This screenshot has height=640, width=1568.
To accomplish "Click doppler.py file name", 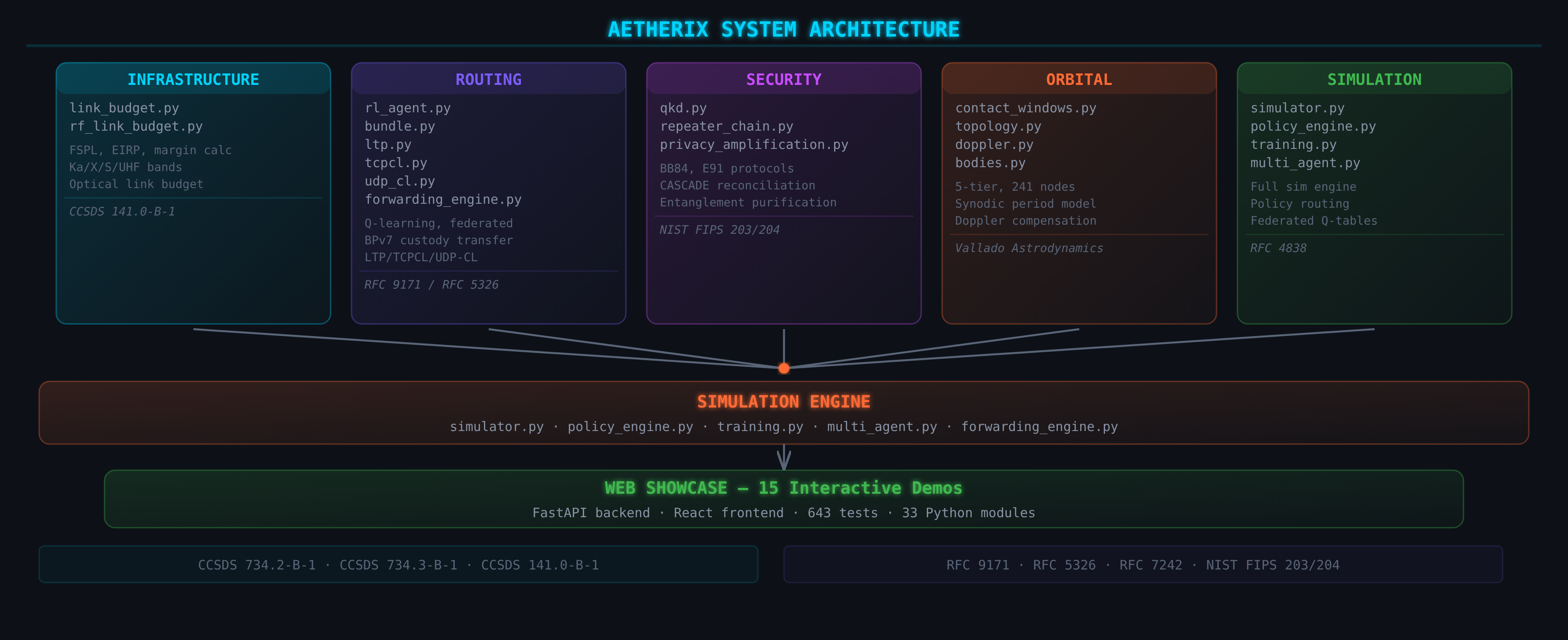I will (x=994, y=145).
